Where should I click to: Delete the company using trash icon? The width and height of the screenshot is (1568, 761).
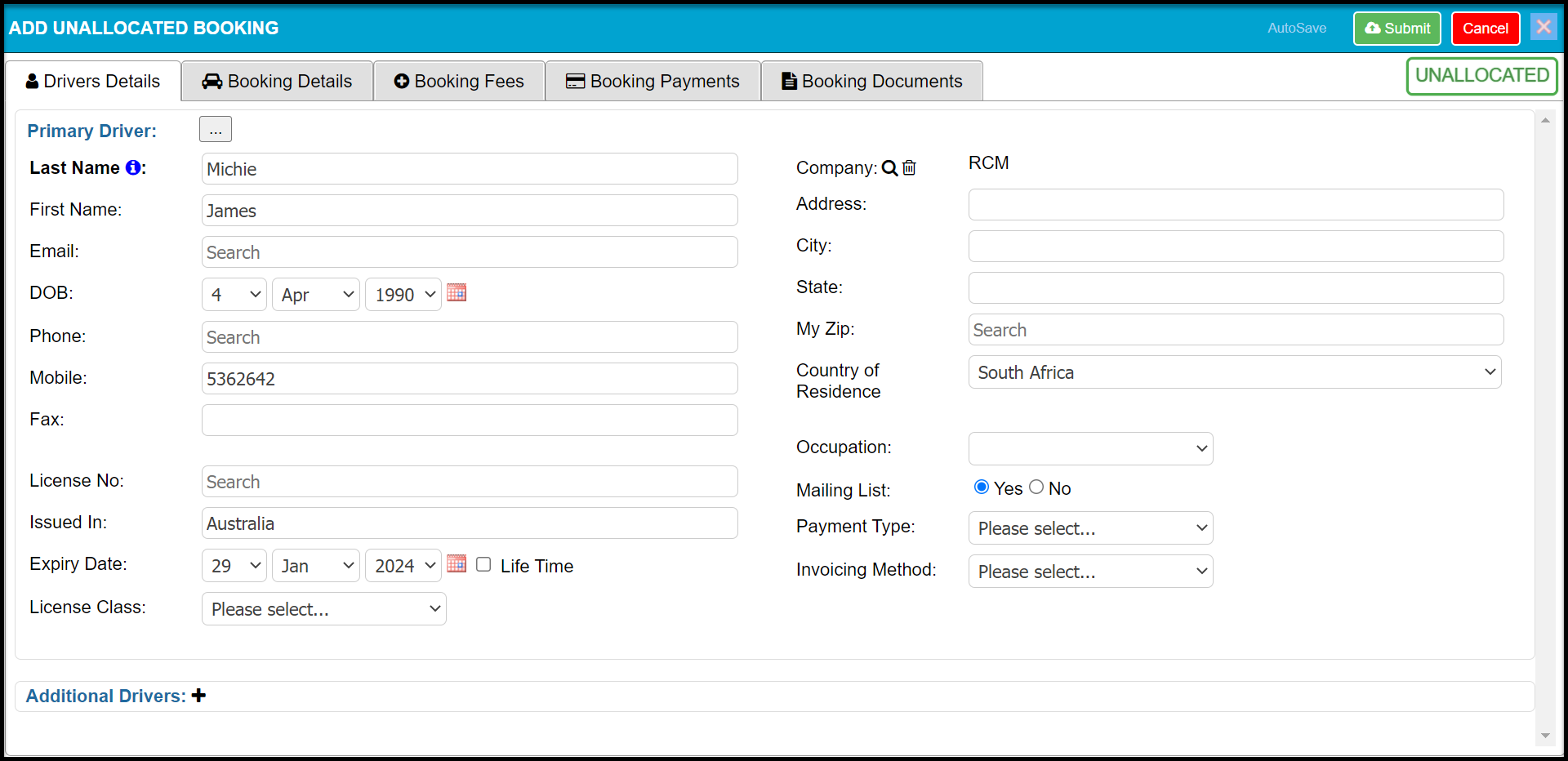pos(909,168)
